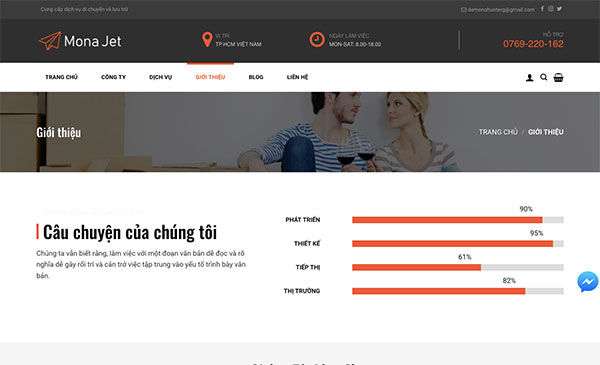Open the Liên hệ menu item
The width and height of the screenshot is (600, 365).
[297, 77]
